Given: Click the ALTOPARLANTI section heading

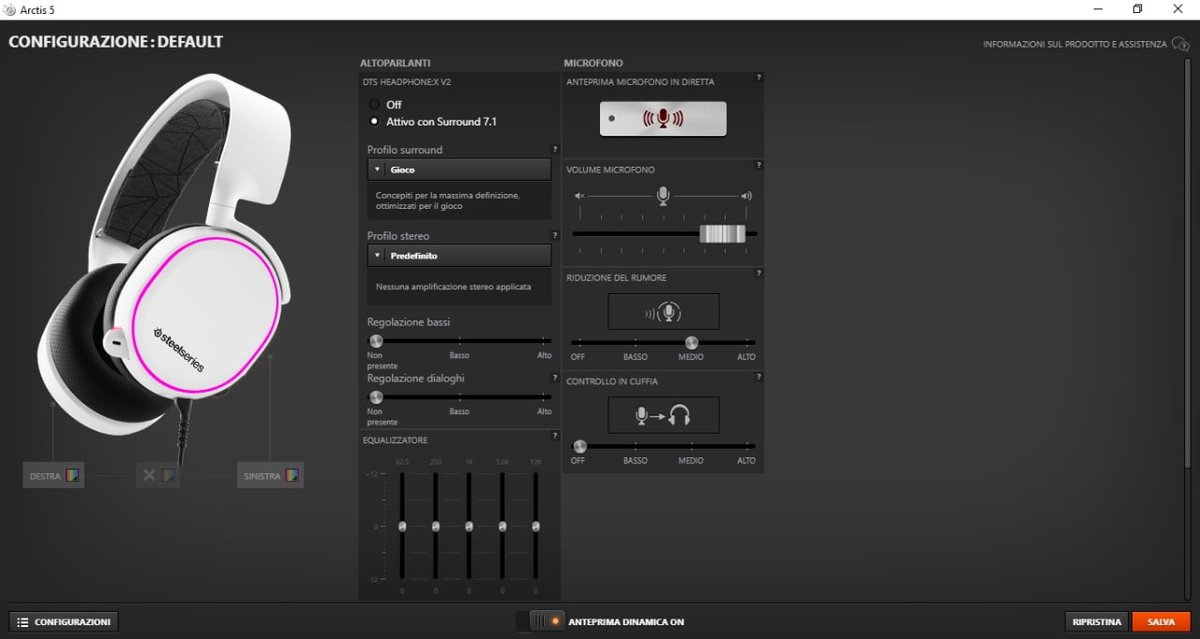Looking at the screenshot, I should coord(396,63).
